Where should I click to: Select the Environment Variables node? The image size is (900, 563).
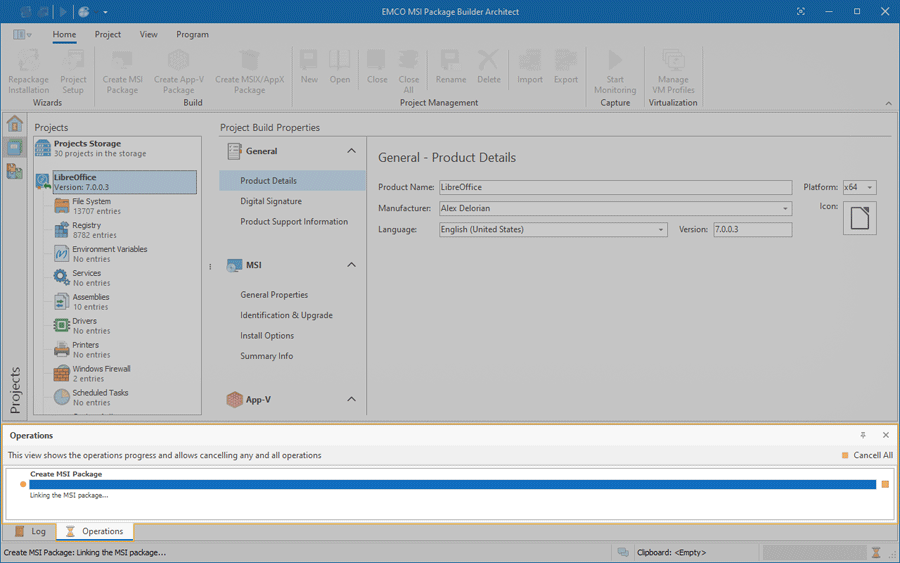tap(100, 254)
